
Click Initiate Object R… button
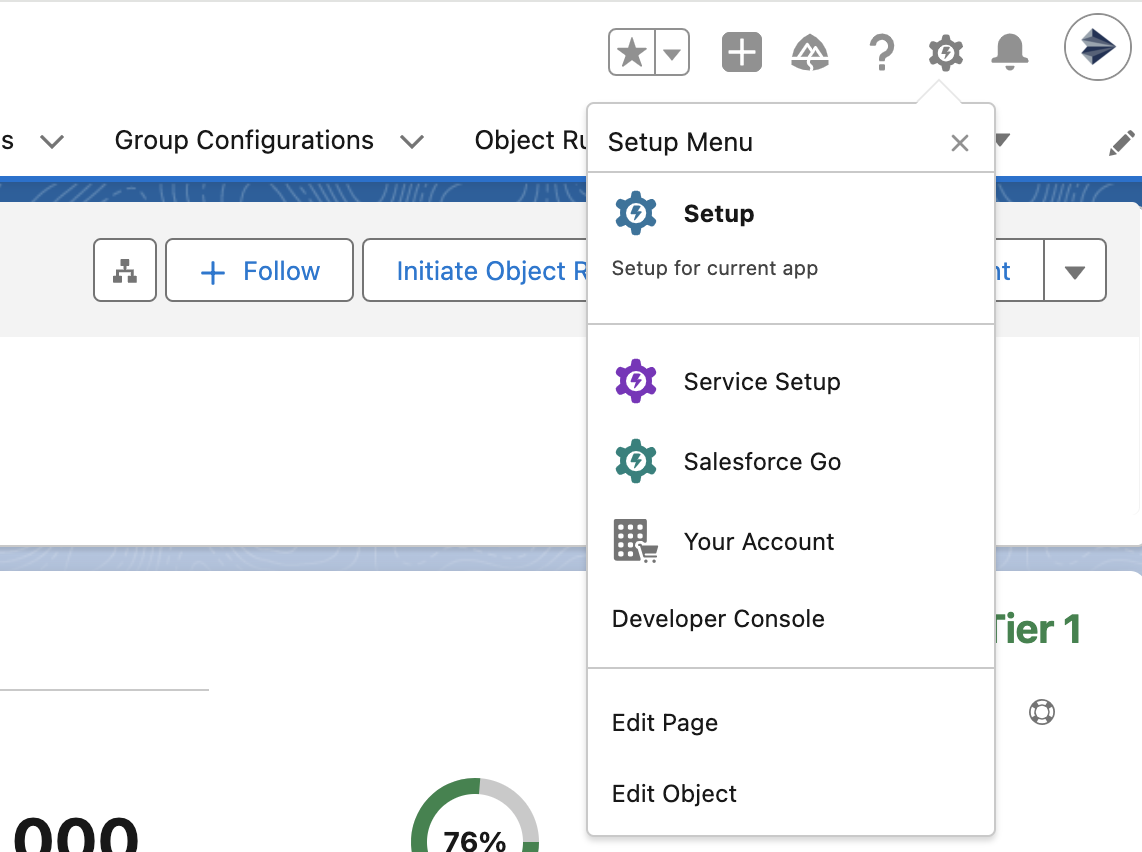(475, 270)
